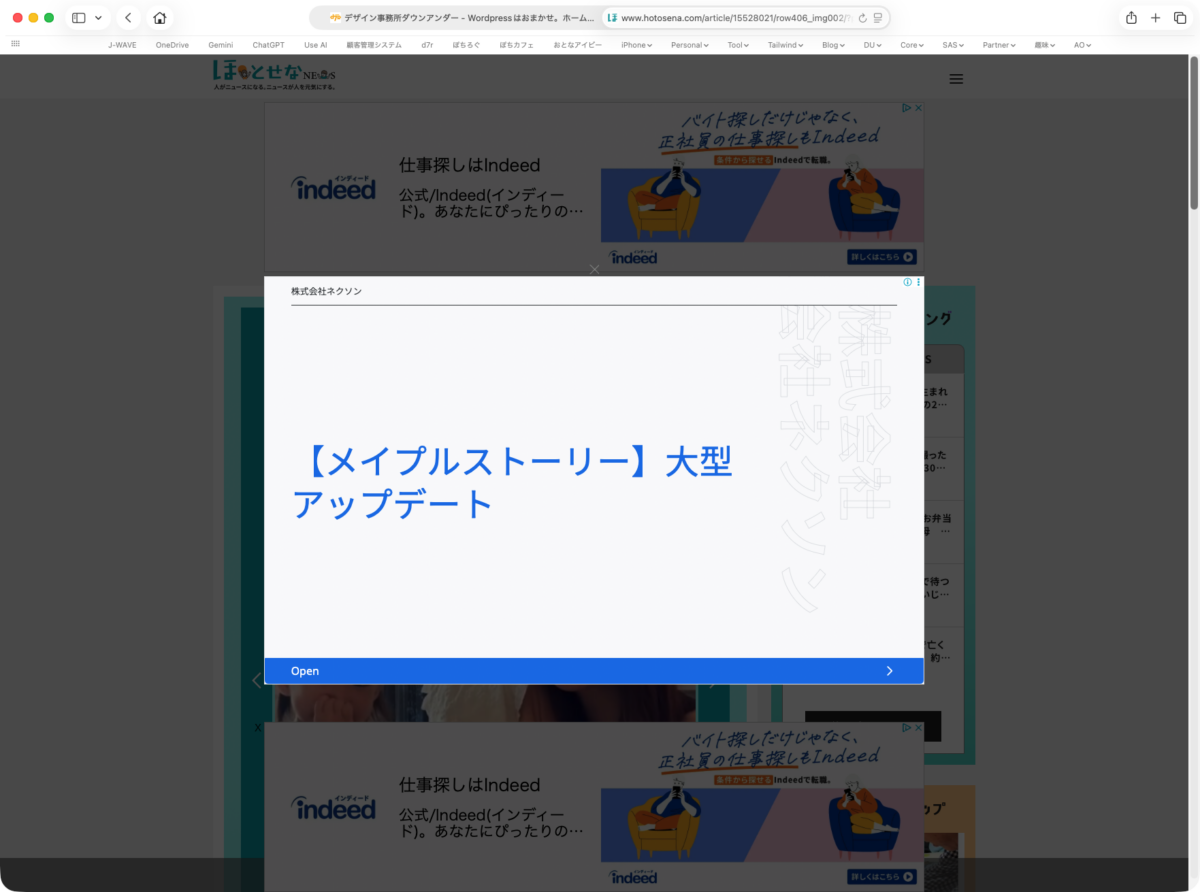Expand the Tailwind bookmarks folder
The width and height of the screenshot is (1200, 892).
coord(788,45)
